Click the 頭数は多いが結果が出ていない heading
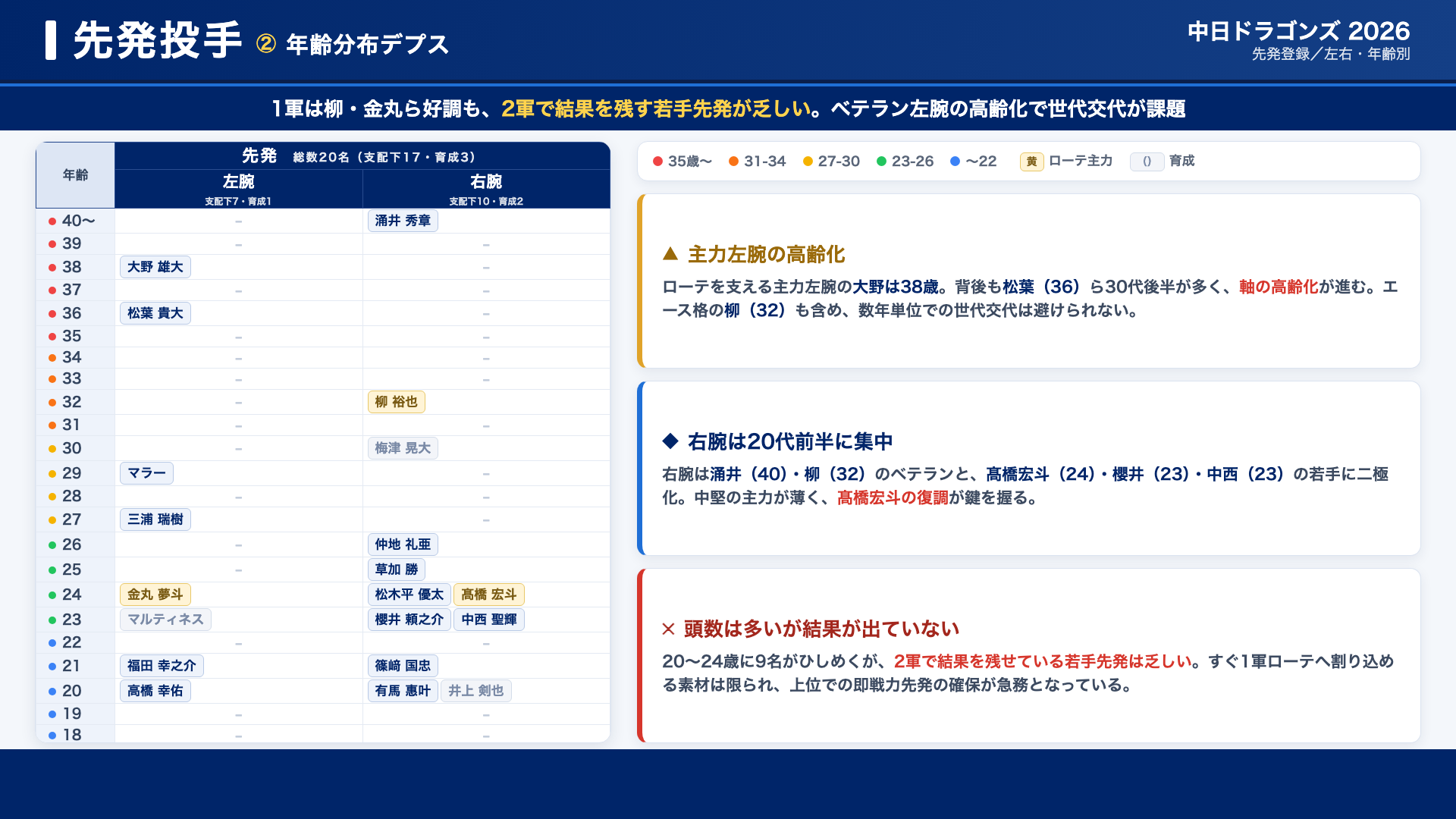1456x819 pixels. pos(821,629)
